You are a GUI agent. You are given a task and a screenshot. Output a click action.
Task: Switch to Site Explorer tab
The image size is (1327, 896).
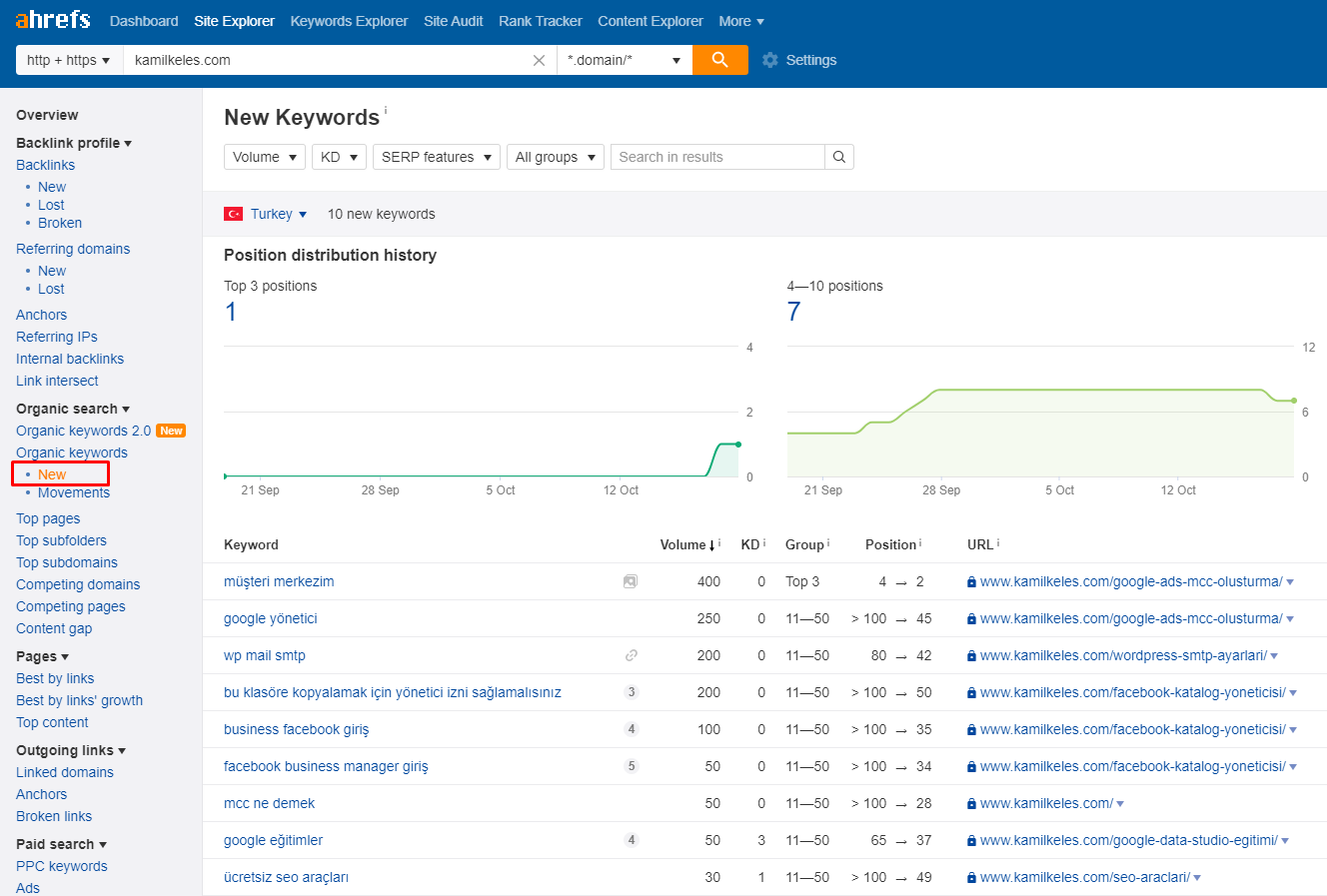coord(234,21)
